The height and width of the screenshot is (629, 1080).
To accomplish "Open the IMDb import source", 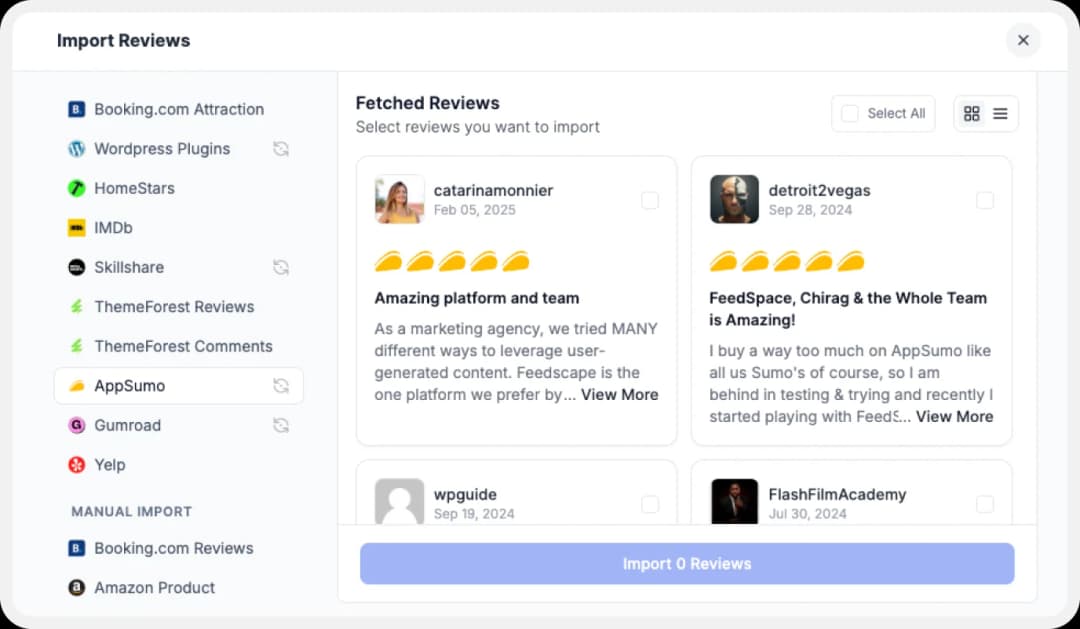I will (113, 227).
